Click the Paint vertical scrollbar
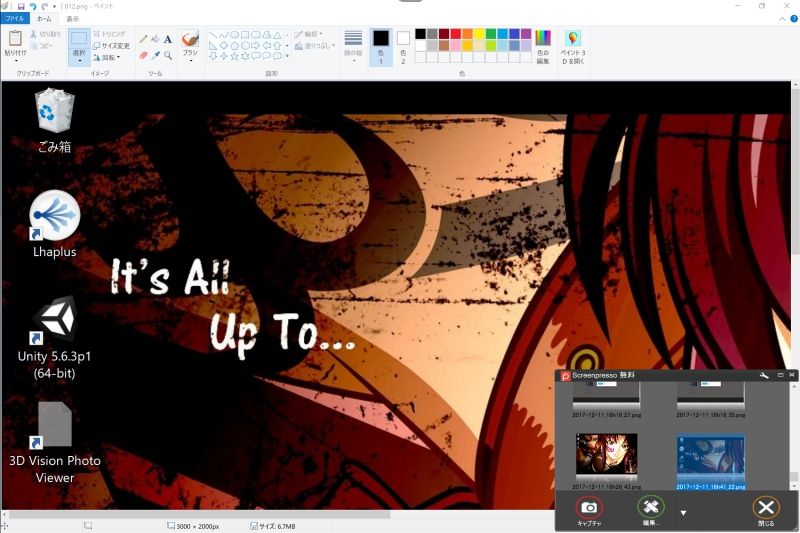 coord(795,171)
